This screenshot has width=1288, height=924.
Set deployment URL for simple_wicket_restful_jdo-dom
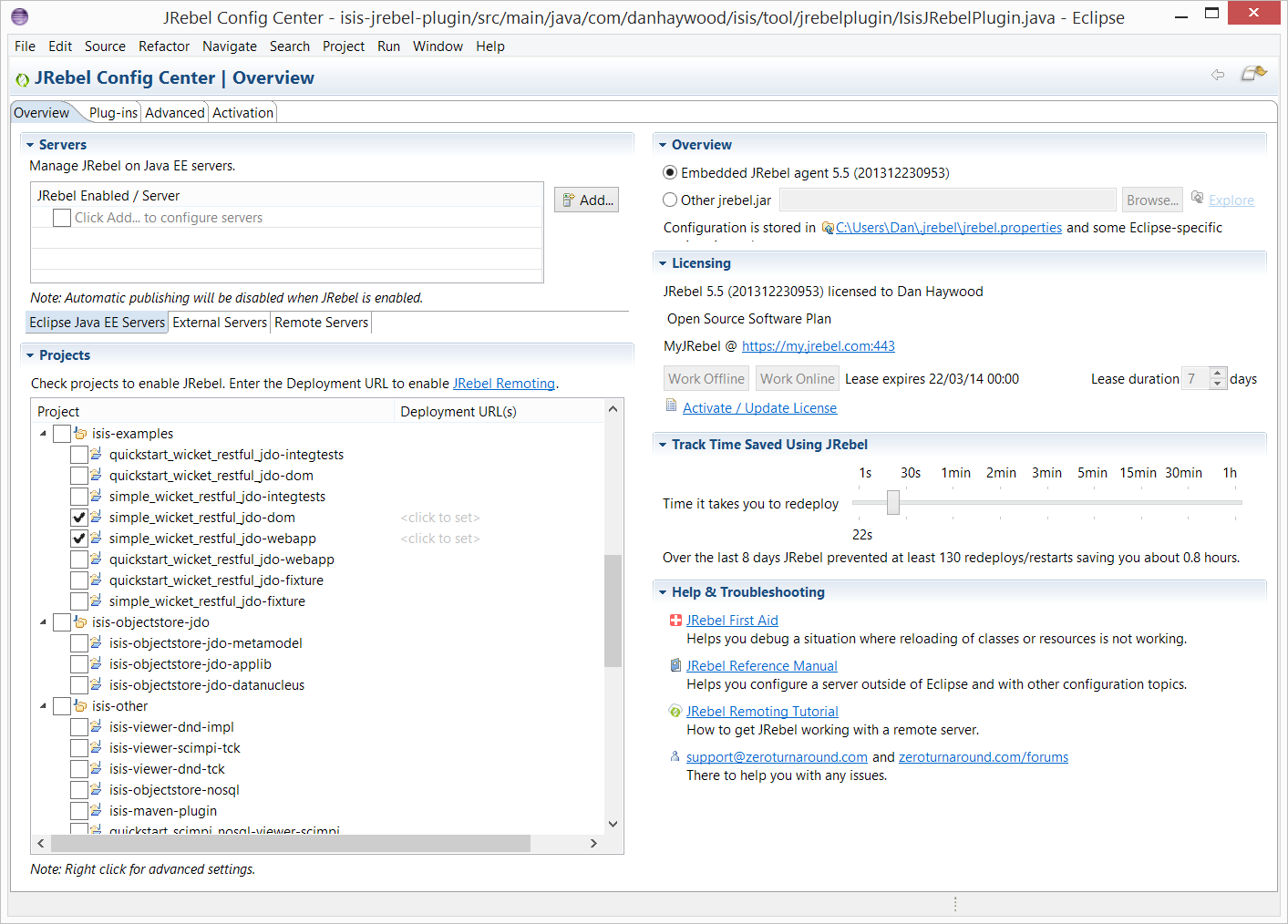coord(440,518)
